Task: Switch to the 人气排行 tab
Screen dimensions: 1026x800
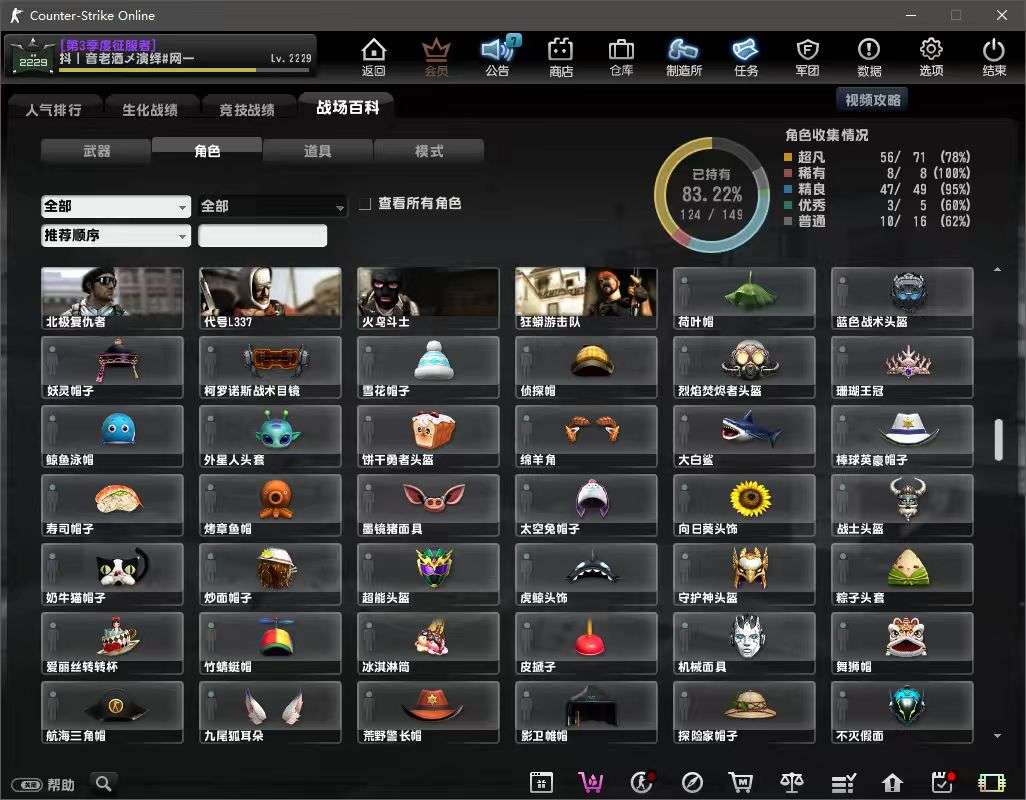Action: click(x=54, y=110)
